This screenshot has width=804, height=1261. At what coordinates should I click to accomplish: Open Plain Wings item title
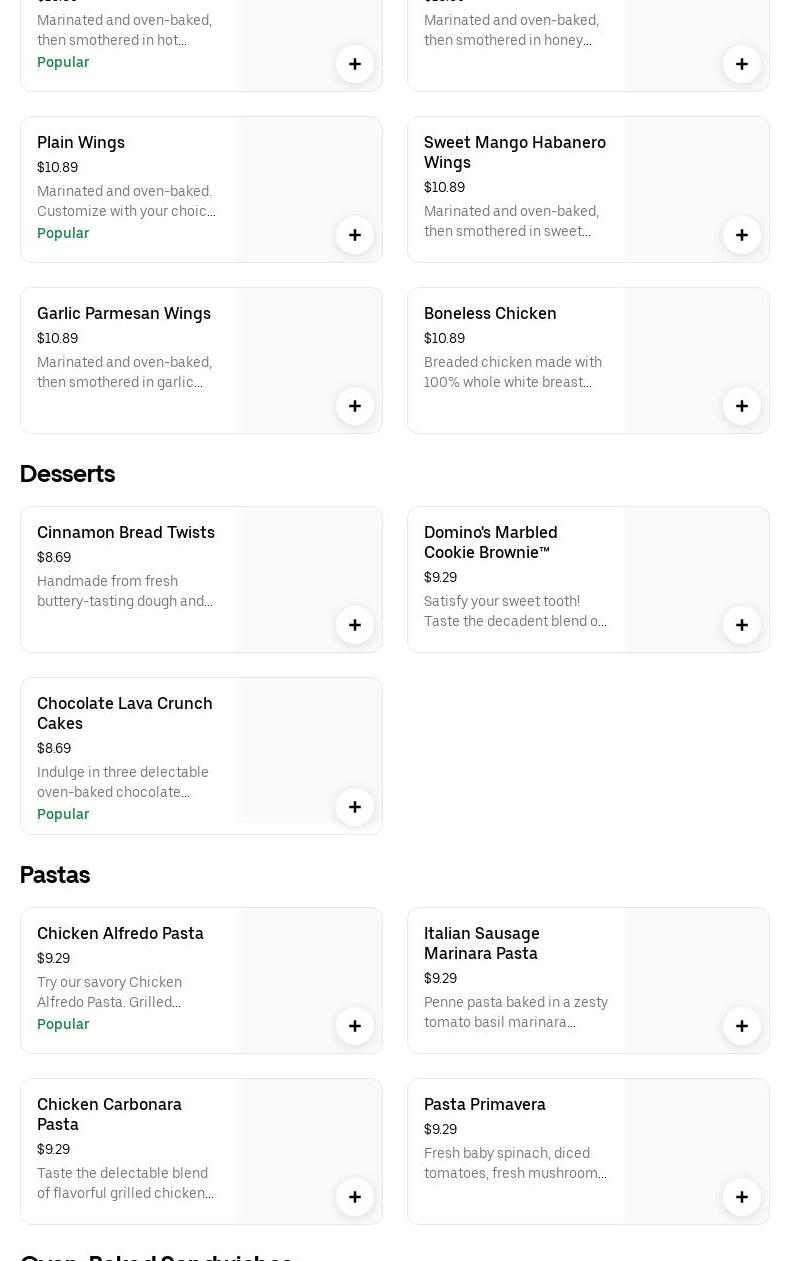point(81,142)
